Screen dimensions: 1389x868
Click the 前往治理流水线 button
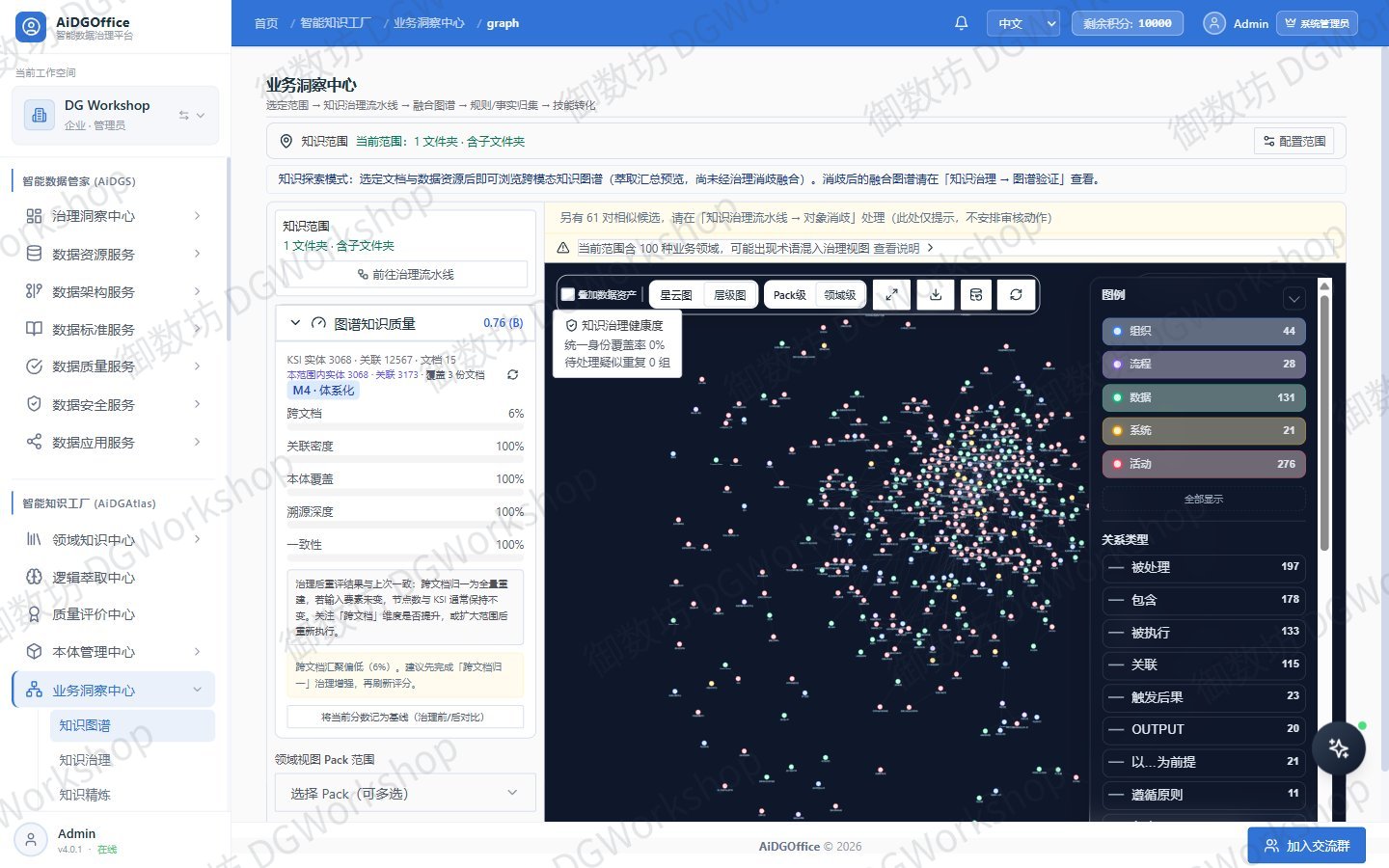pyautogui.click(x=405, y=274)
